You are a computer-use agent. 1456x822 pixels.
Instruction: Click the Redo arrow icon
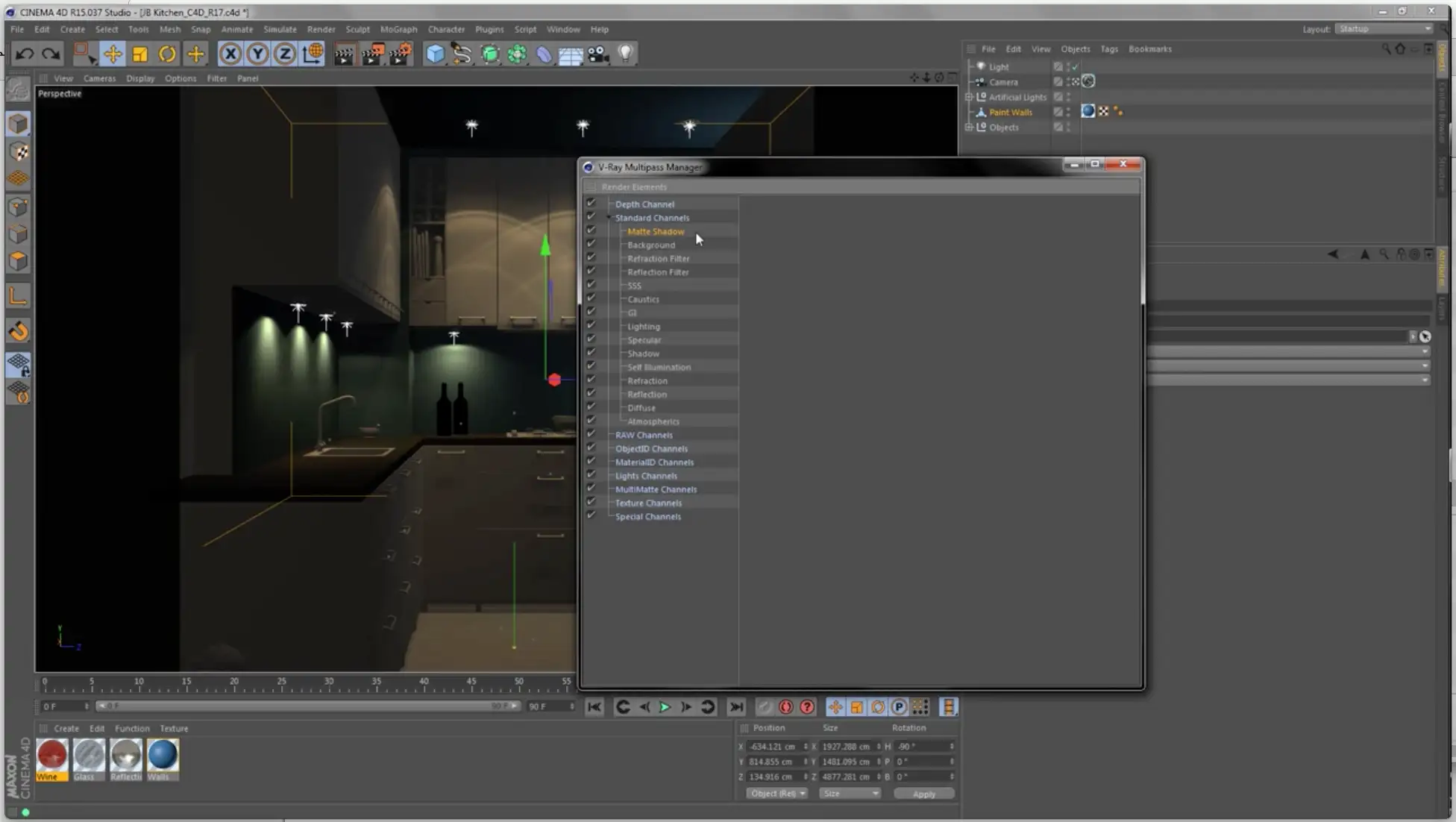[x=51, y=54]
